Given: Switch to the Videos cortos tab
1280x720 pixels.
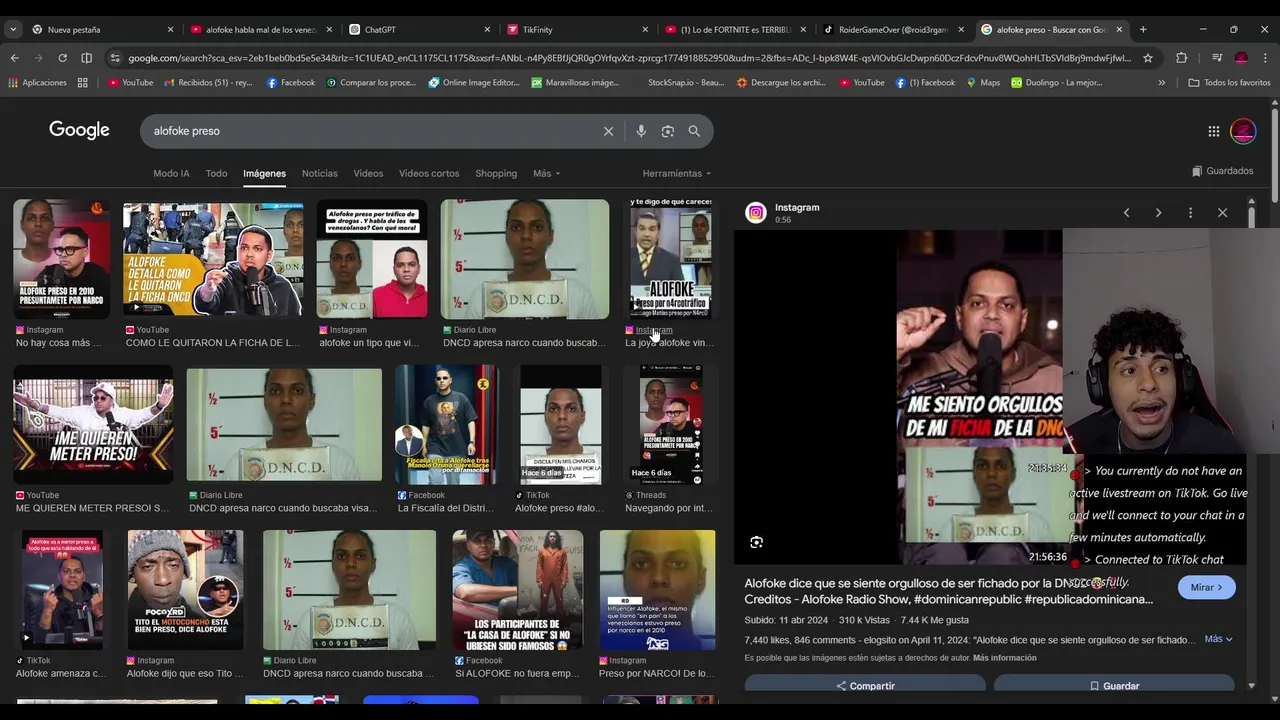Looking at the screenshot, I should tap(429, 173).
